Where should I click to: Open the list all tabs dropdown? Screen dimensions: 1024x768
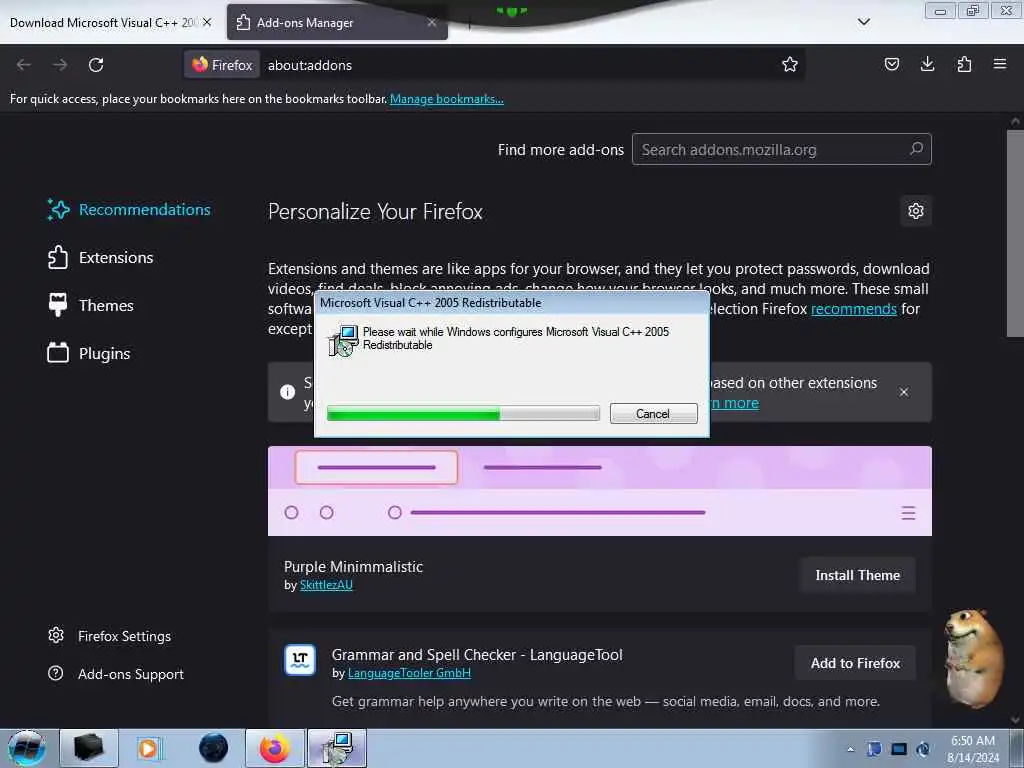863,22
